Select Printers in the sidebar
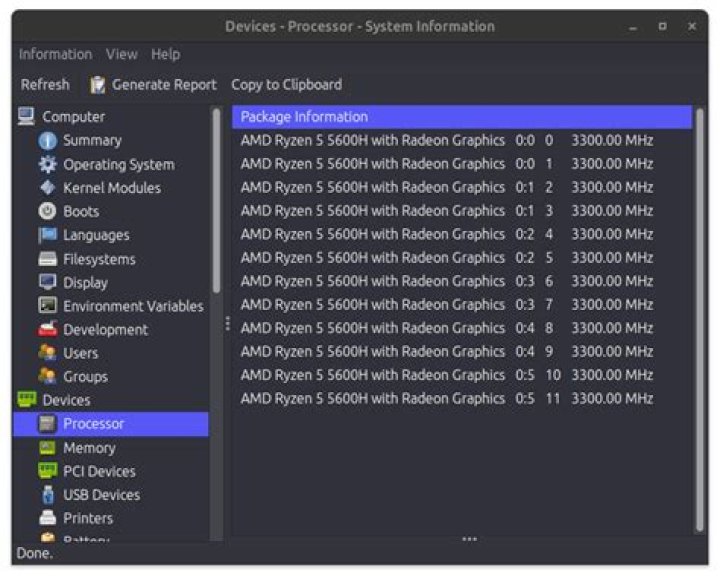This screenshot has height=579, width=720. tap(88, 518)
